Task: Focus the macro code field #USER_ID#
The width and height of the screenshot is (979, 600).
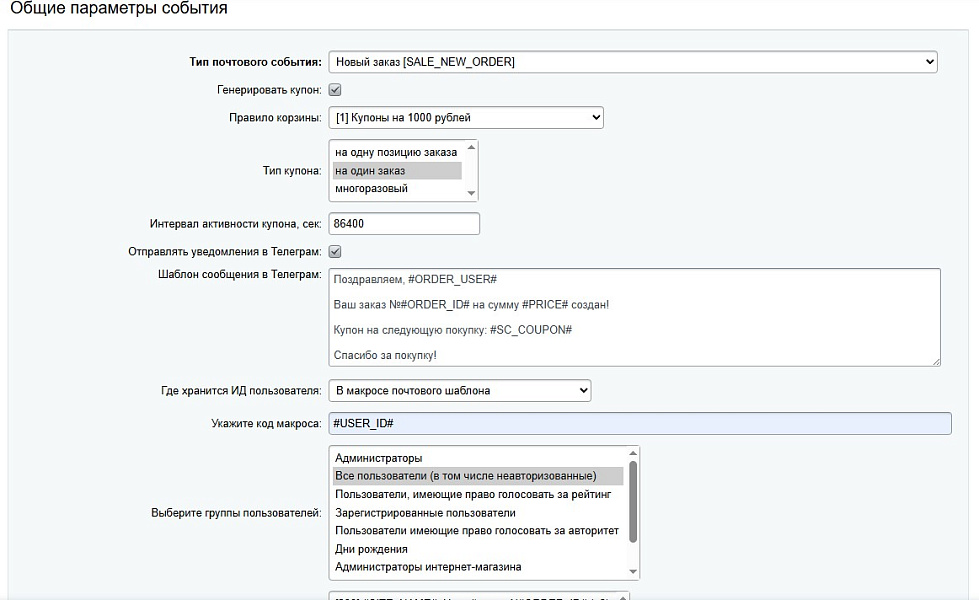Action: pyautogui.click(x=639, y=424)
